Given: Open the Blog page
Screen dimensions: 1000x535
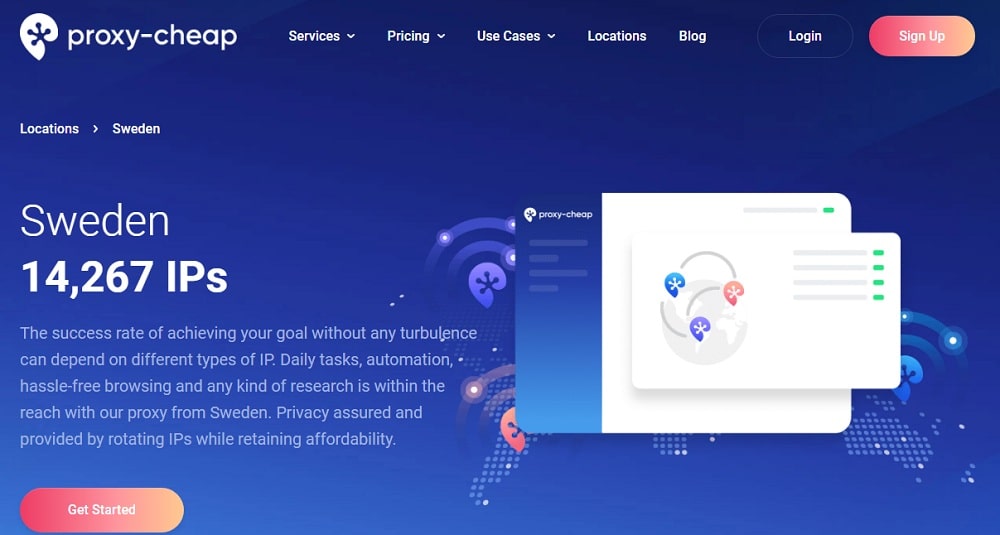Looking at the screenshot, I should click(x=692, y=36).
